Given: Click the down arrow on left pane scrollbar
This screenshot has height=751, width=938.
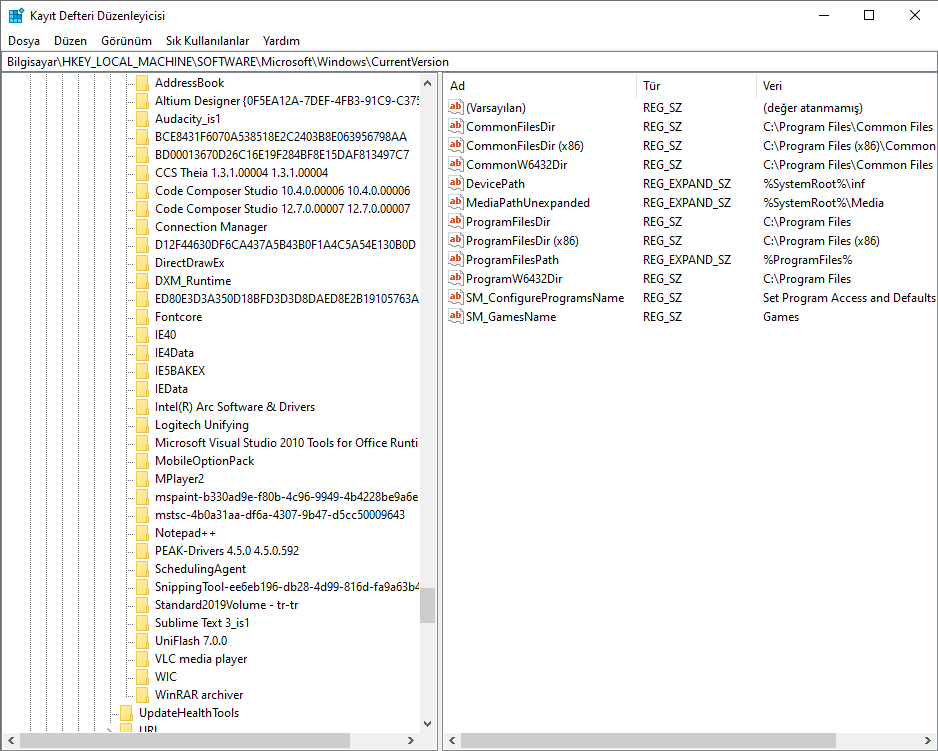Looking at the screenshot, I should (428, 723).
